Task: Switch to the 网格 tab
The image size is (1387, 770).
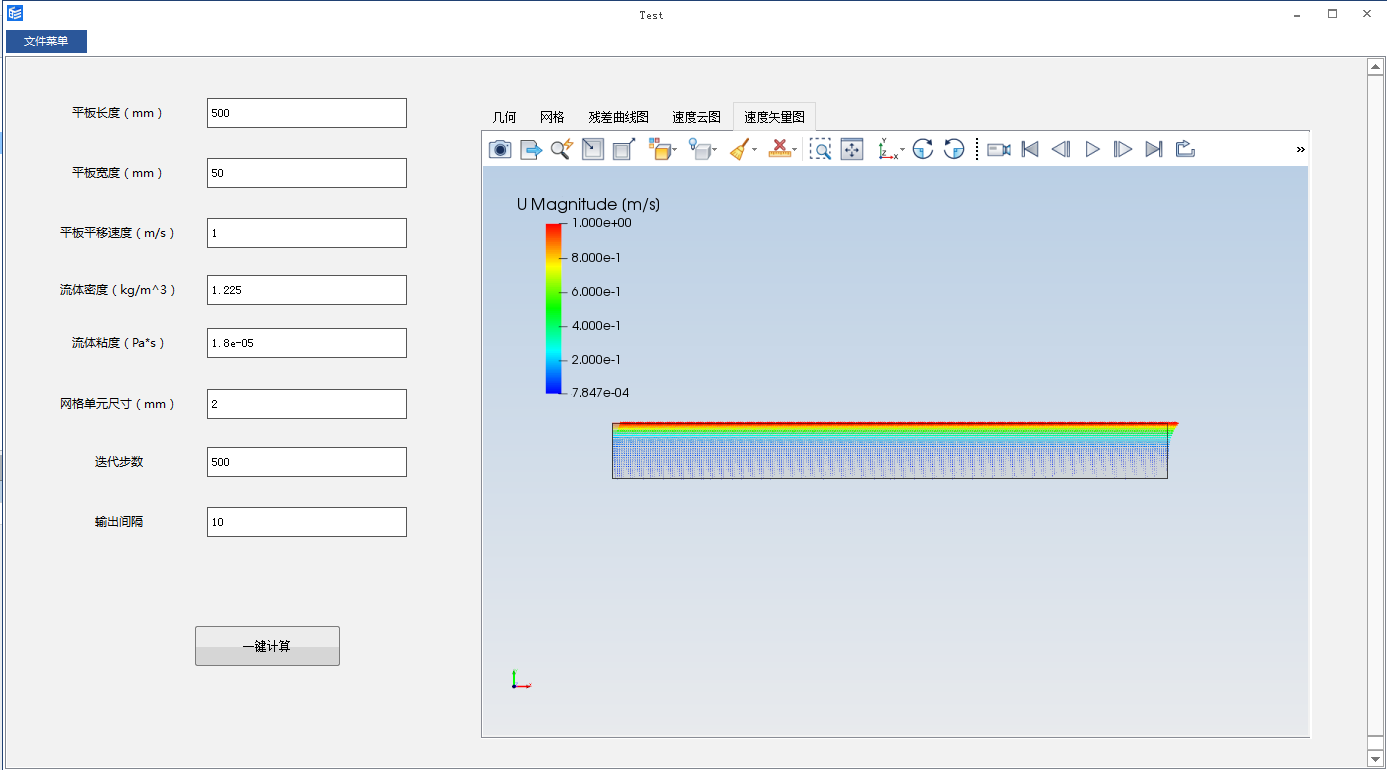Action: tap(552, 117)
